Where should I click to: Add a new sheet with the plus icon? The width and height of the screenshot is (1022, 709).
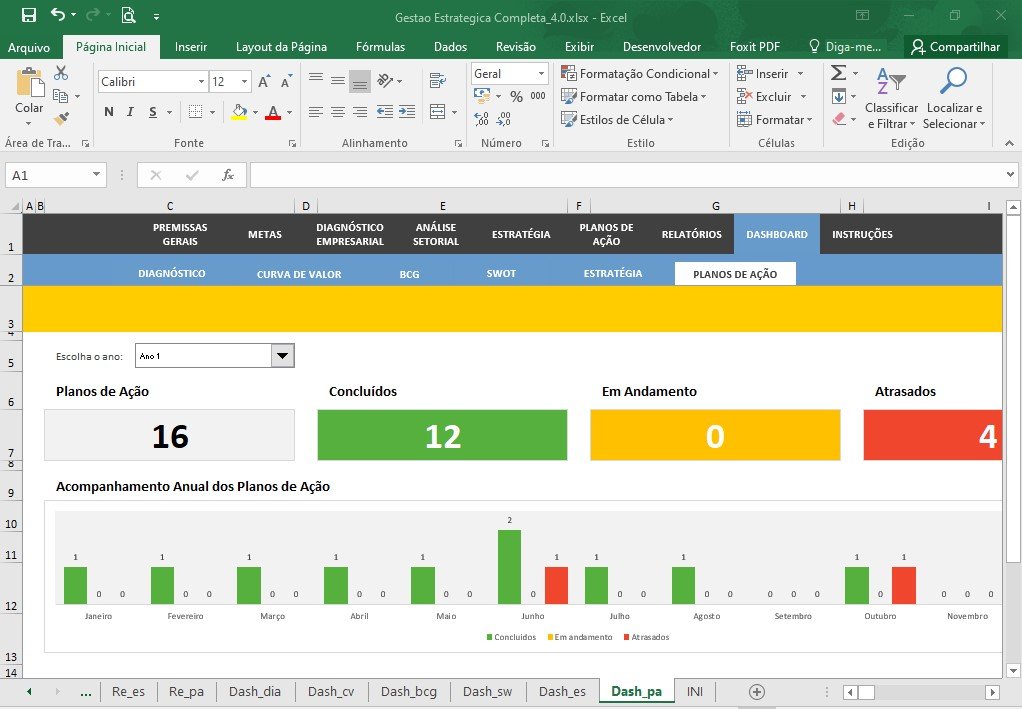click(757, 691)
